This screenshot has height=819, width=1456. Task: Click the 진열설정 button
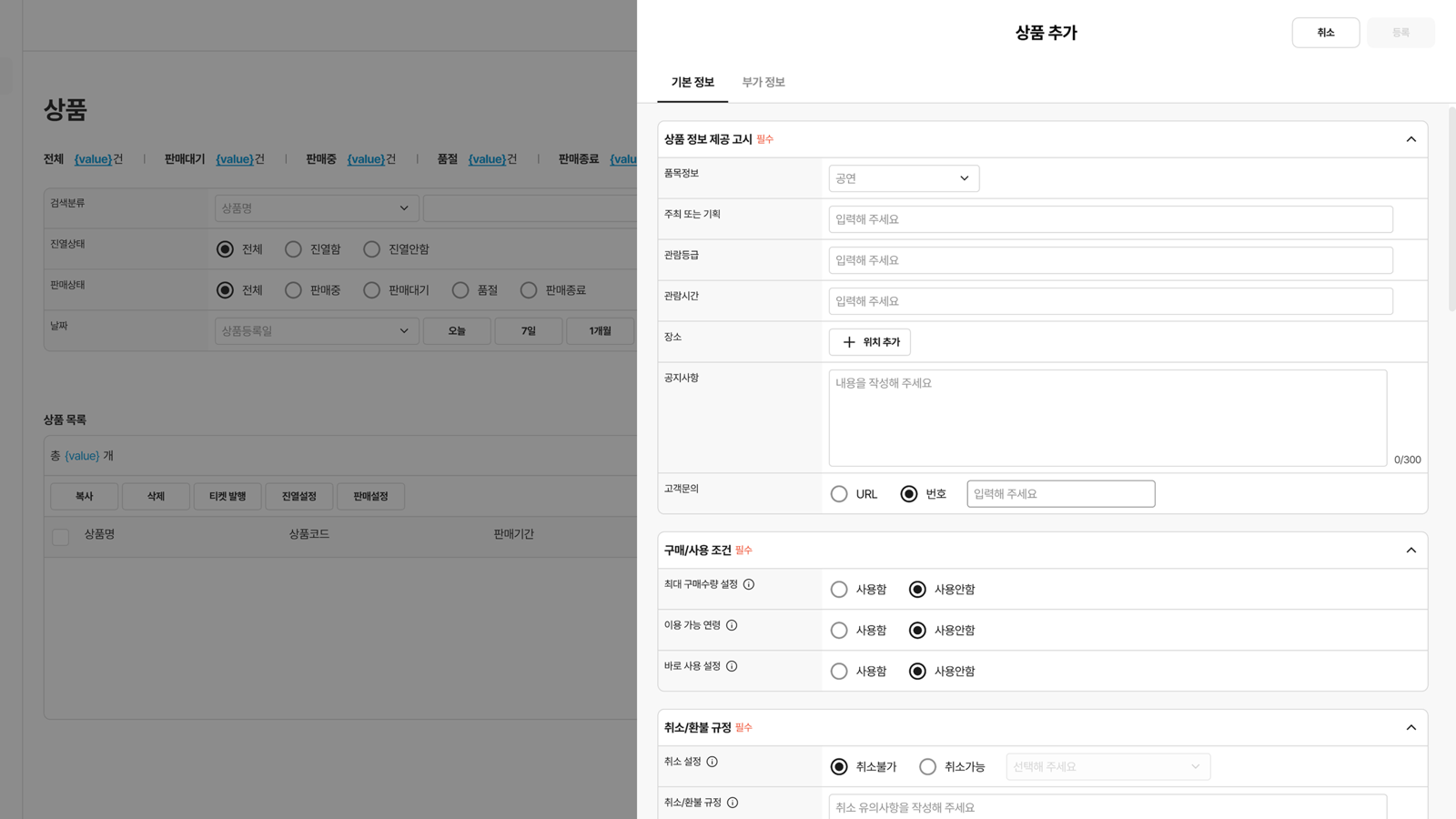click(299, 496)
